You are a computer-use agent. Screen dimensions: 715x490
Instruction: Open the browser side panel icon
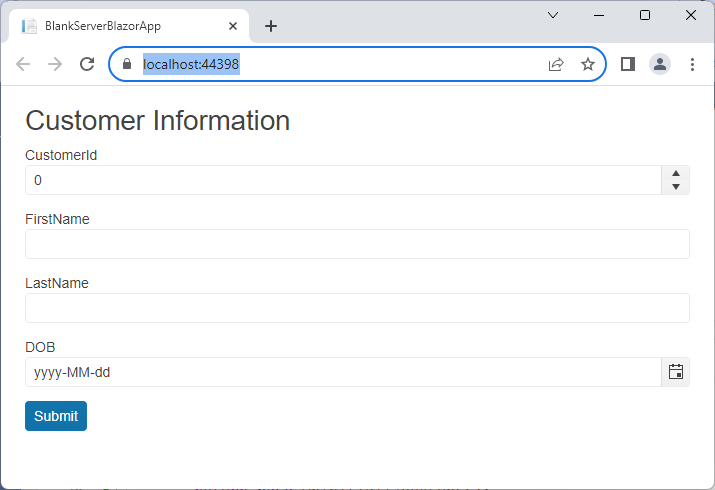628,64
